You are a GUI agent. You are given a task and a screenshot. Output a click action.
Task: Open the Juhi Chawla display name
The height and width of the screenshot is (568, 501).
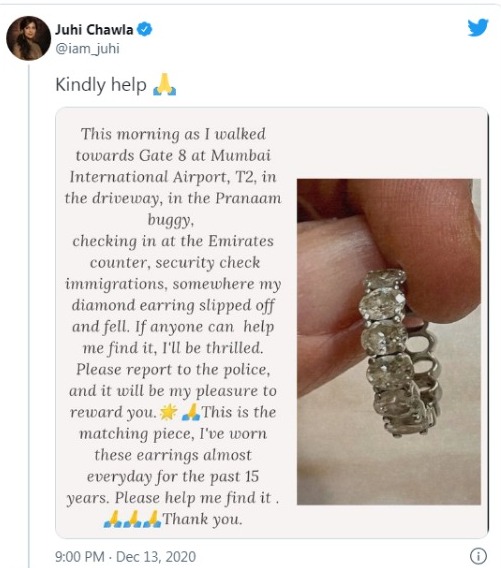[x=94, y=30]
